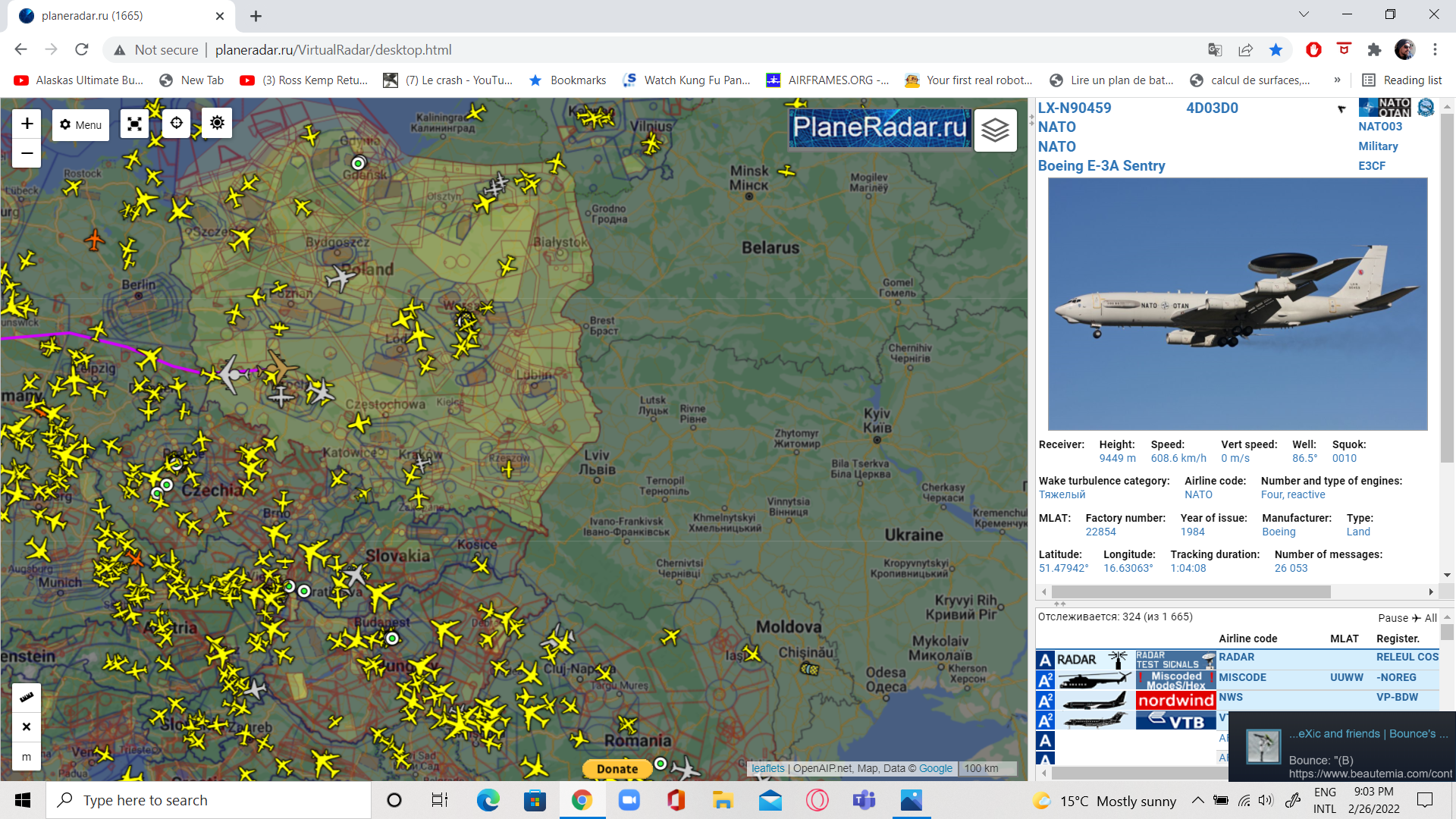Open the Chrome extensions puzzle icon
This screenshot has width=1456, height=819.
pos(1374,50)
